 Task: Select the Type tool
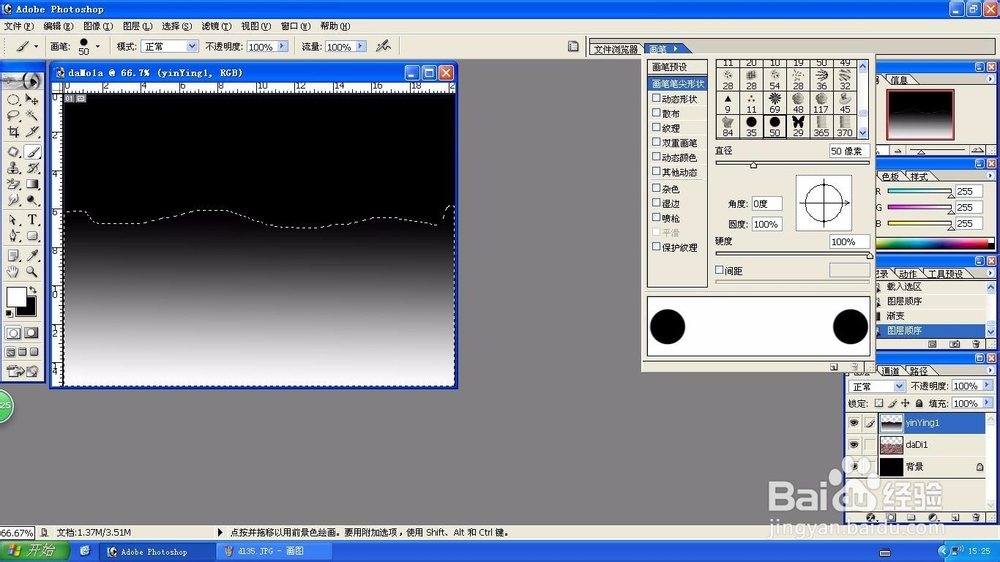point(32,220)
